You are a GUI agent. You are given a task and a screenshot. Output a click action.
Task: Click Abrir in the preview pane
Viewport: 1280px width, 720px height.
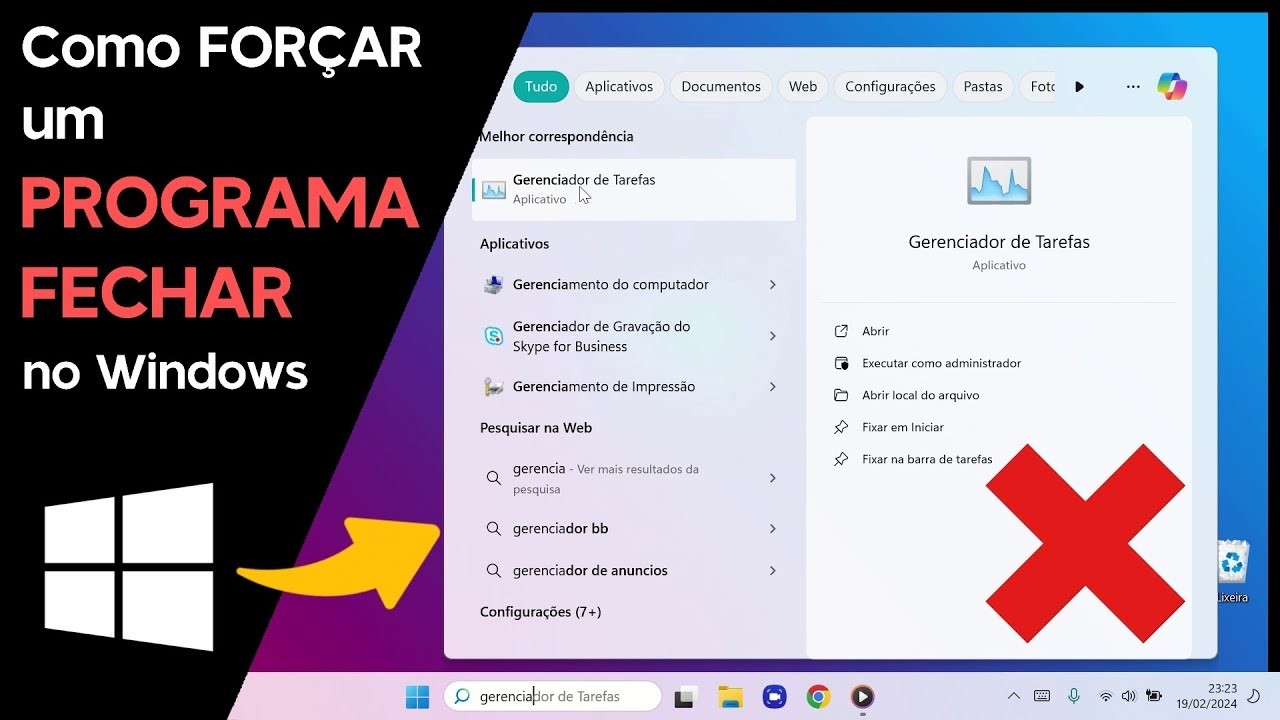[875, 331]
